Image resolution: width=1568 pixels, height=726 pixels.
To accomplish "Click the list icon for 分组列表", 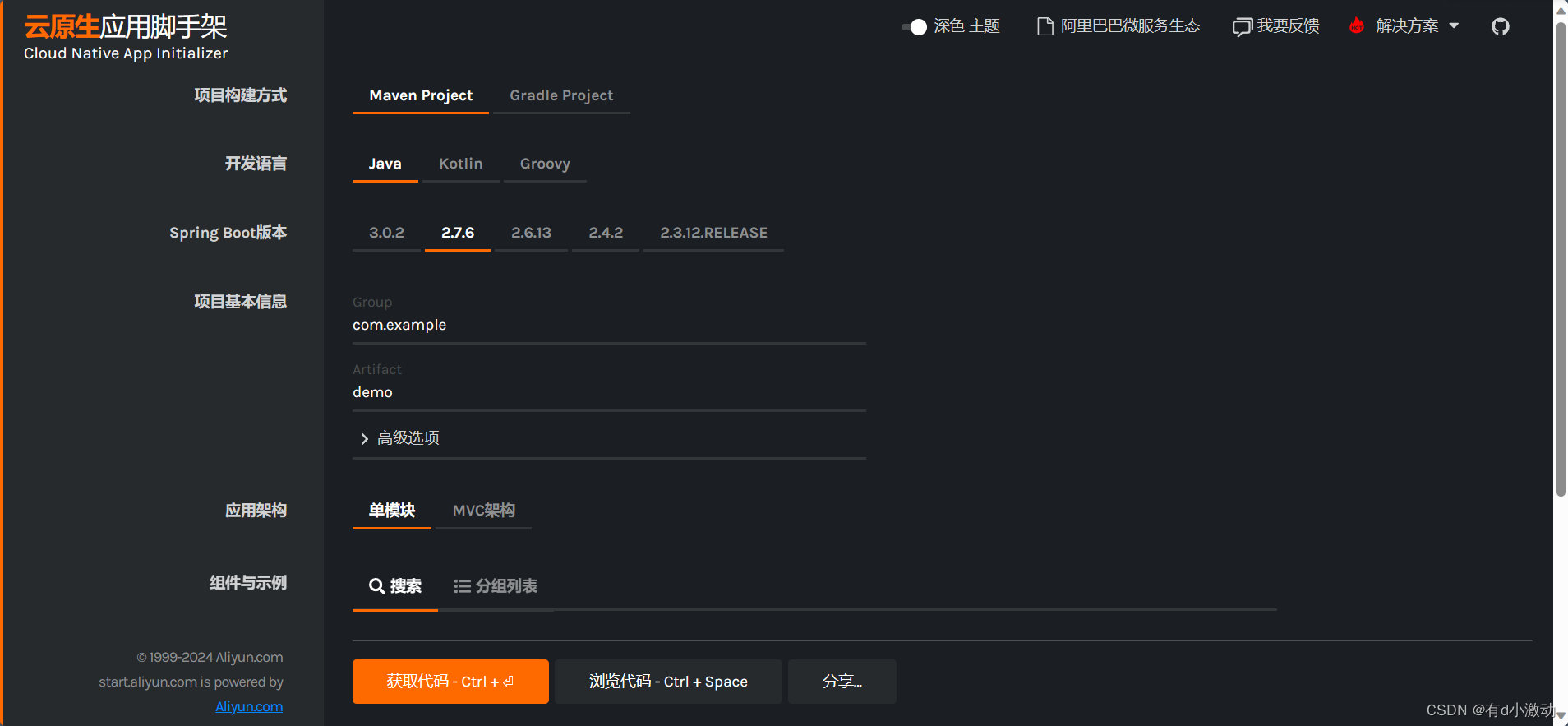I will [x=462, y=586].
